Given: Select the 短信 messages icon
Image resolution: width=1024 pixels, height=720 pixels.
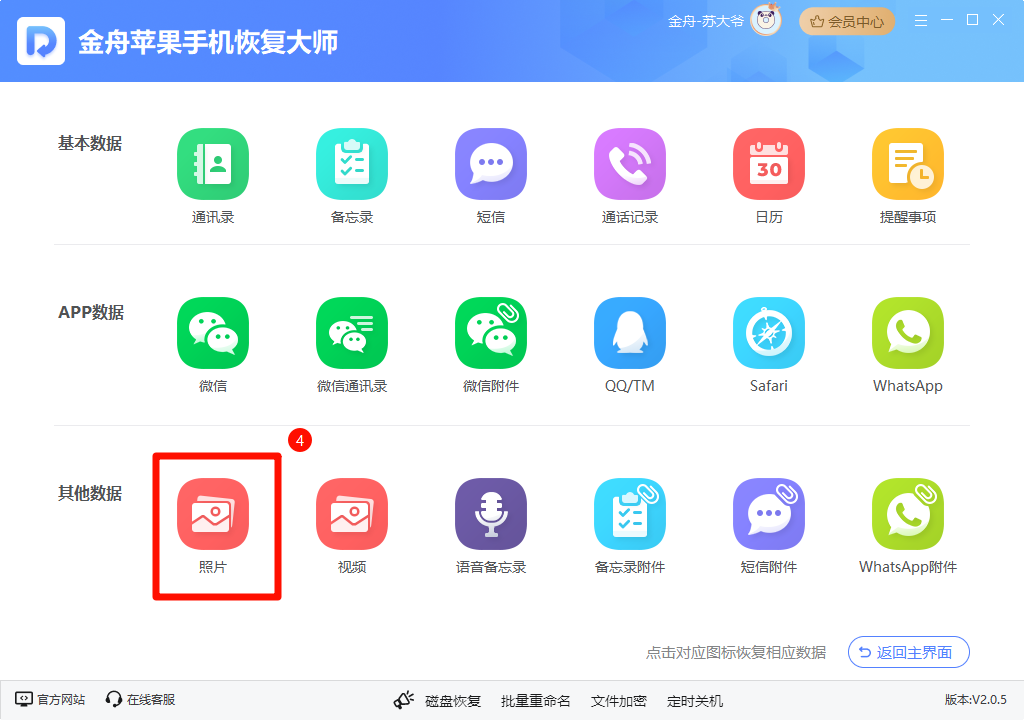Looking at the screenshot, I should [491, 164].
